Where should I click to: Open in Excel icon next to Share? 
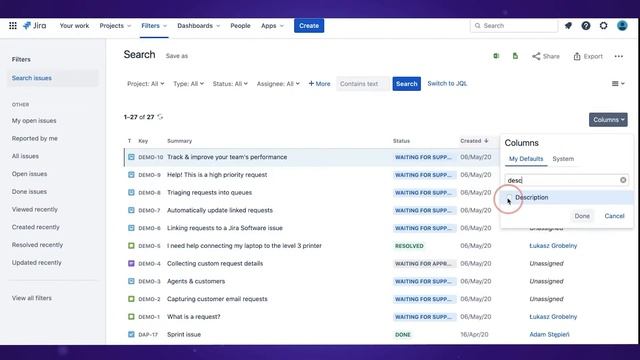point(496,56)
